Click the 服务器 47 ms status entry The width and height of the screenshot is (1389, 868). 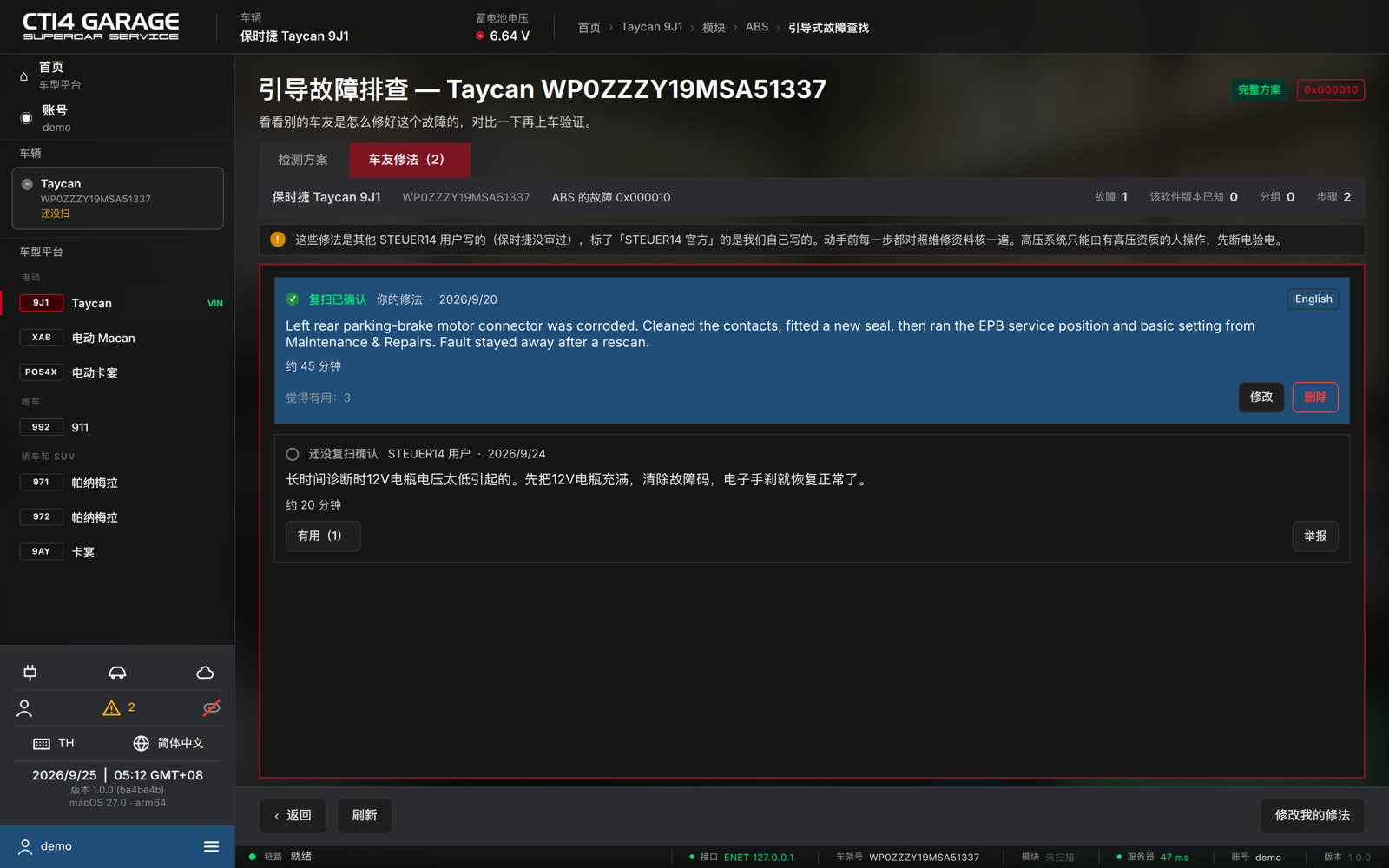click(1153, 858)
